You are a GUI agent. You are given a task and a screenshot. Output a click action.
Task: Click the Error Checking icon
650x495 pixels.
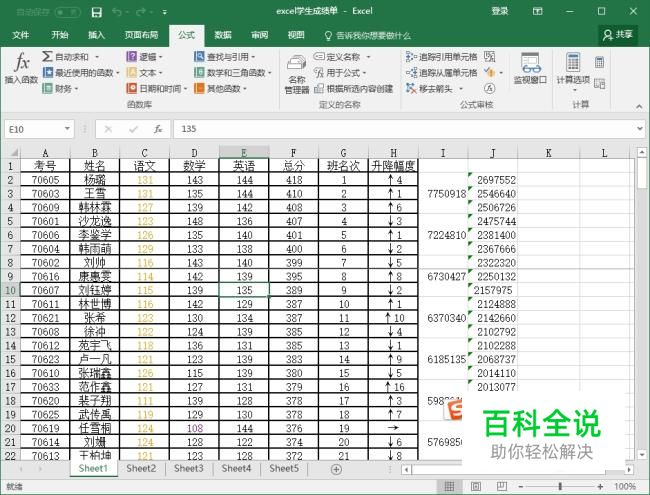[489, 73]
